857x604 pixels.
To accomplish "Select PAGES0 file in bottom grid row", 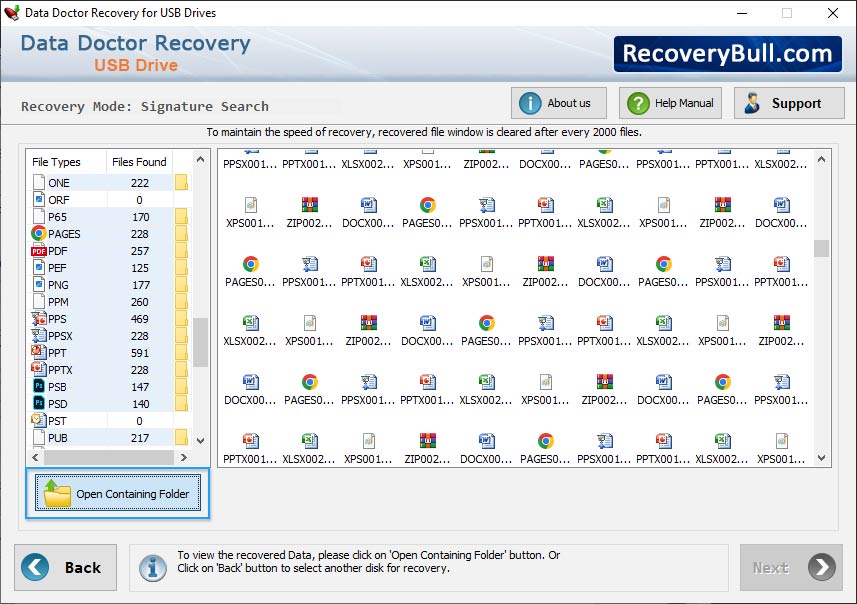I will [x=545, y=448].
